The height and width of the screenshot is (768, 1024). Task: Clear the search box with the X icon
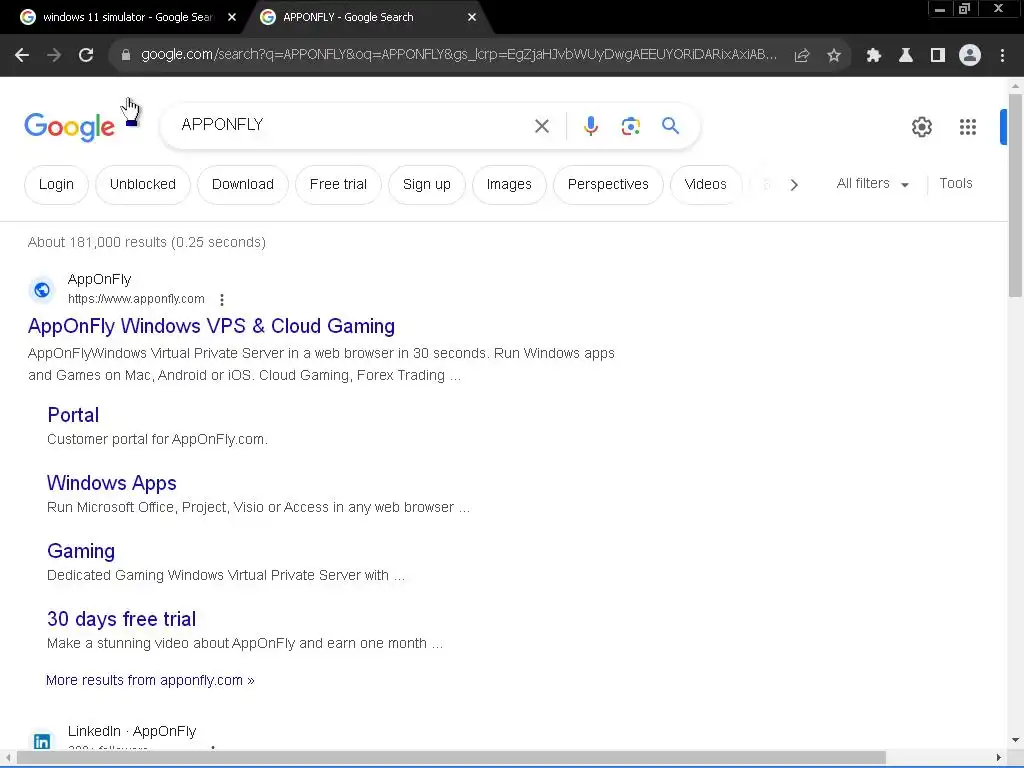pyautogui.click(x=542, y=126)
